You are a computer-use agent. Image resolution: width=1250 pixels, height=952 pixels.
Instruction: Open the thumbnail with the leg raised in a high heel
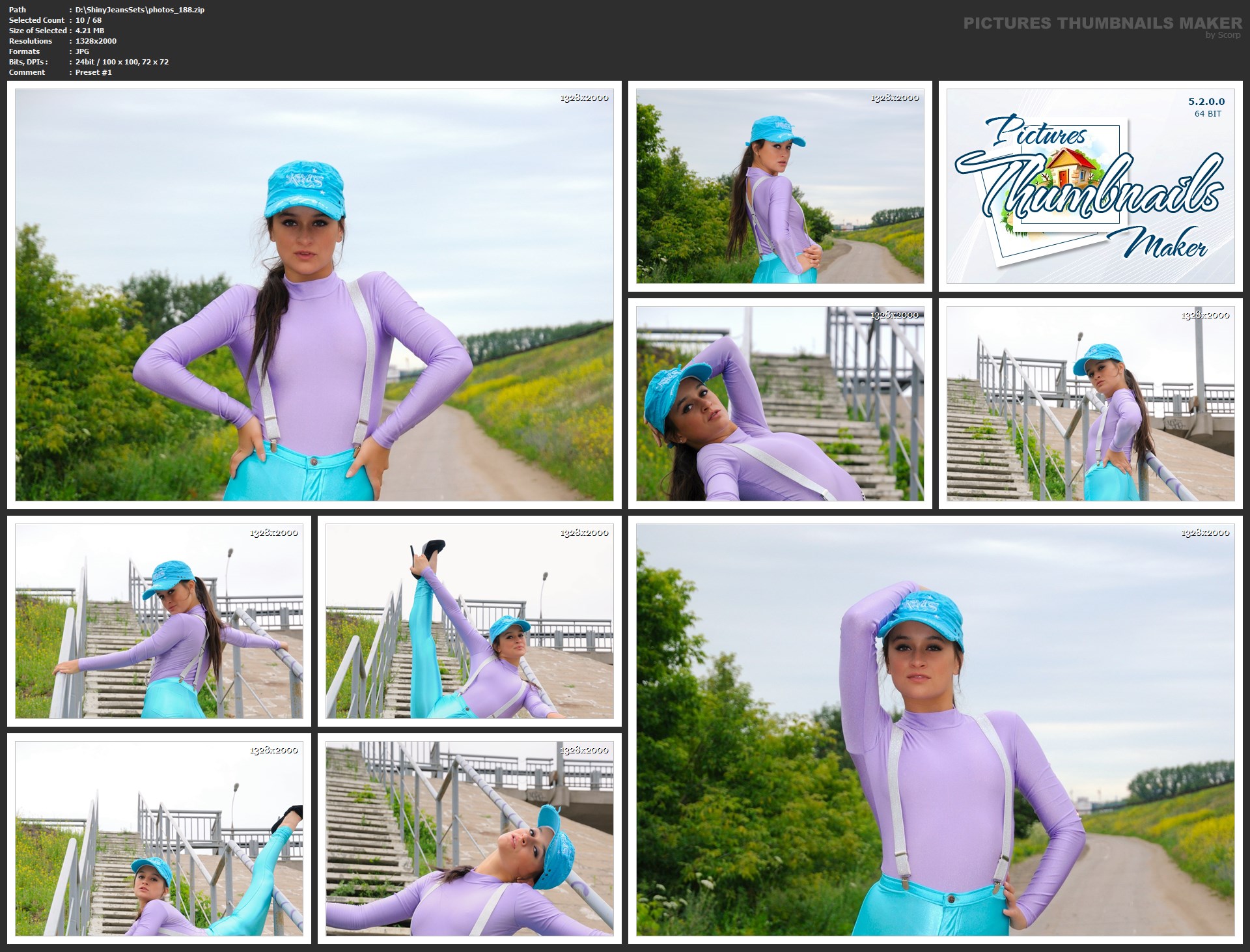(469, 621)
